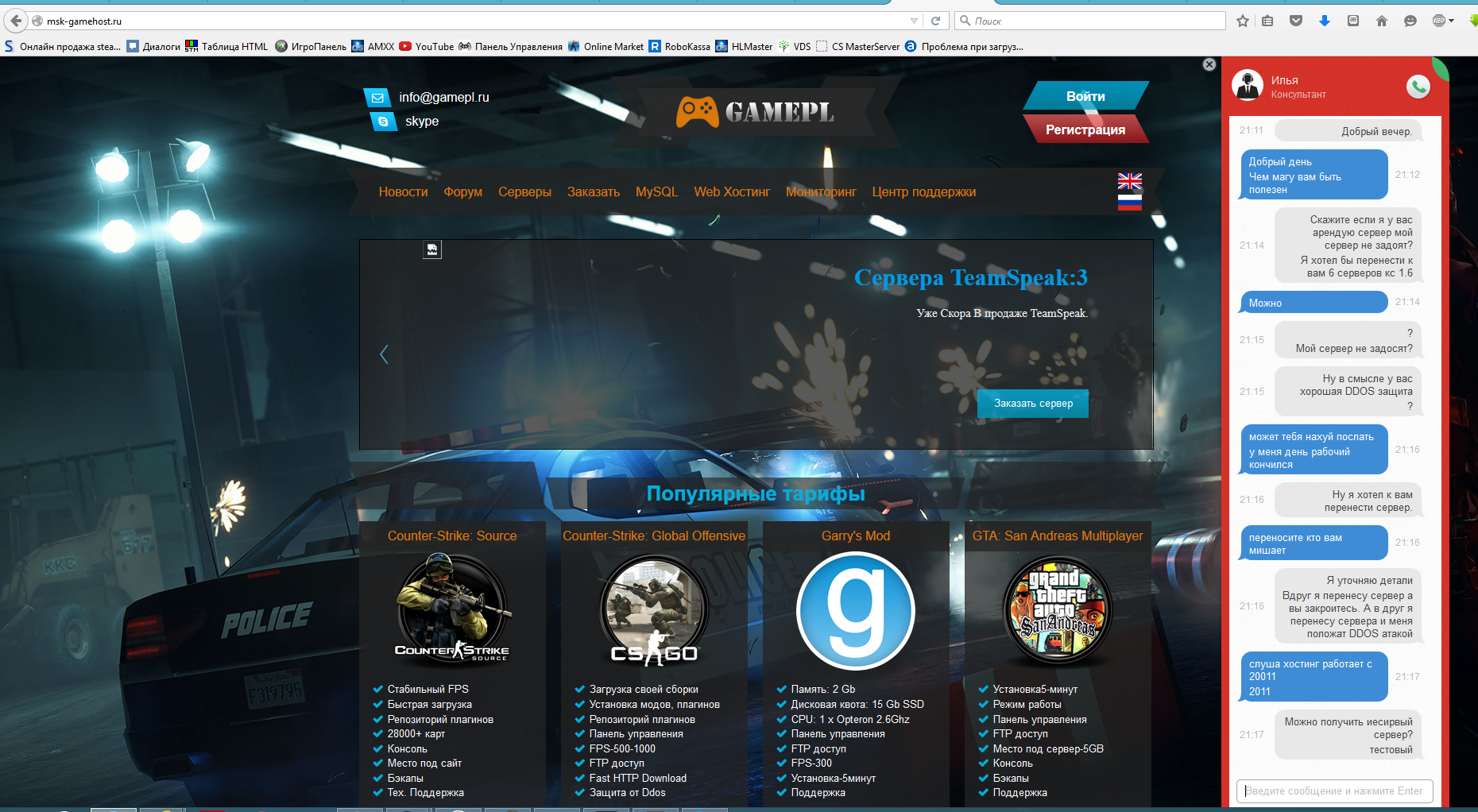Open the Garry's Mod tariff title
Viewport: 1478px width, 812px height.
(856, 536)
